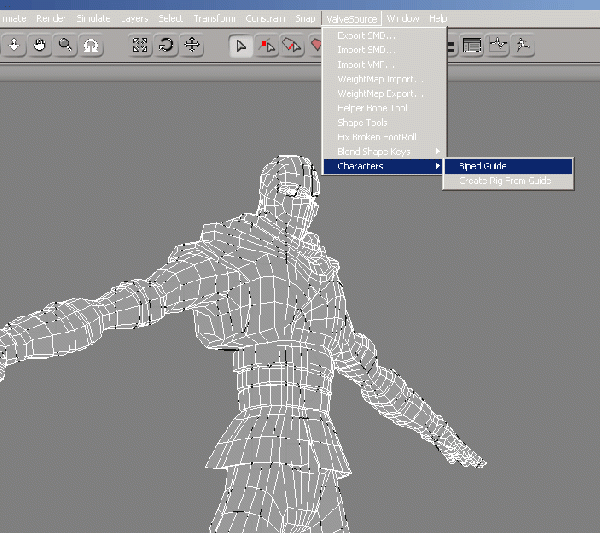This screenshot has width=600, height=533.
Task: Expand the Blend Shape Keys submenu
Action: [x=384, y=152]
